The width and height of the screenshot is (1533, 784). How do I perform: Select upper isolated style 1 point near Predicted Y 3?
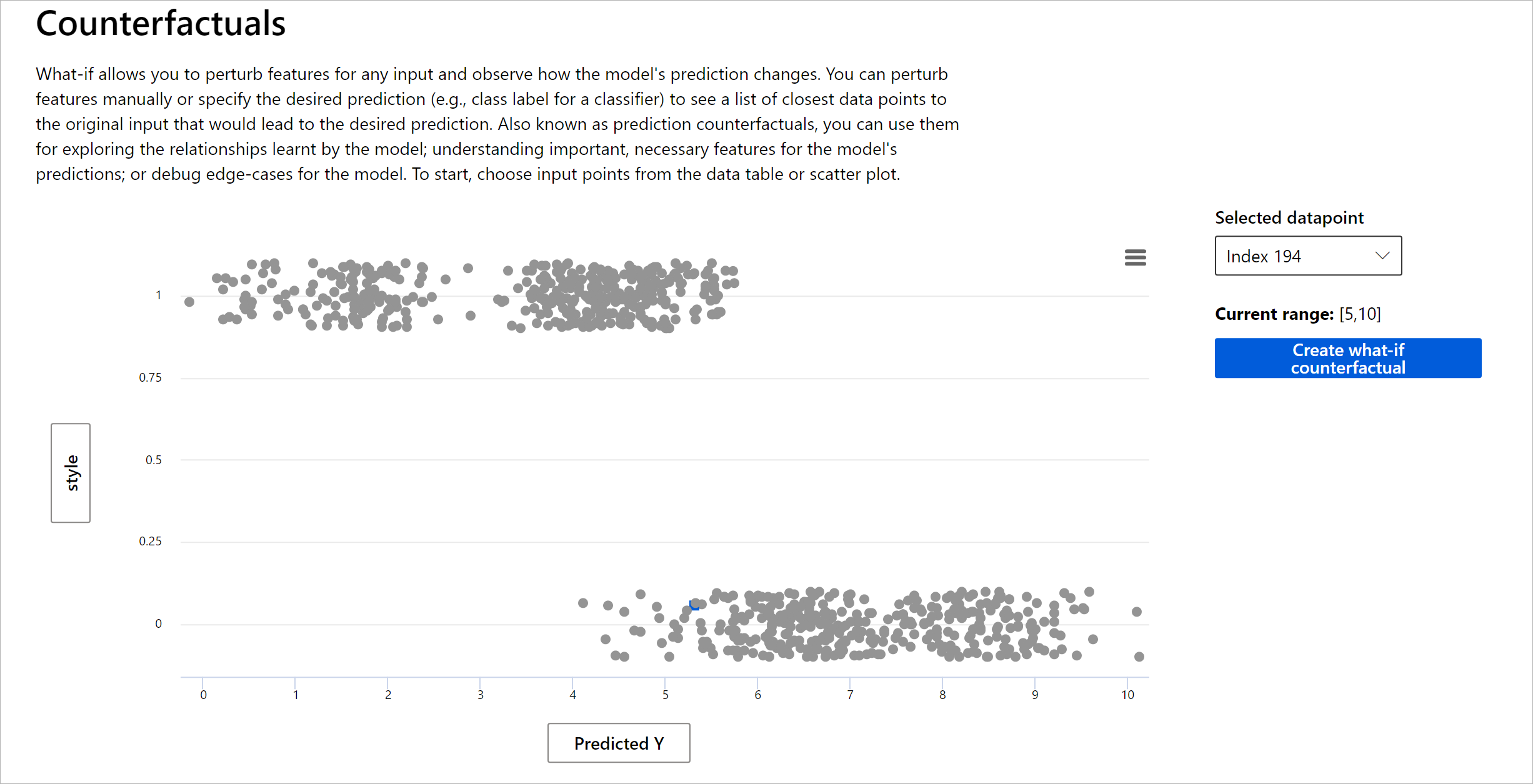pyautogui.click(x=468, y=268)
